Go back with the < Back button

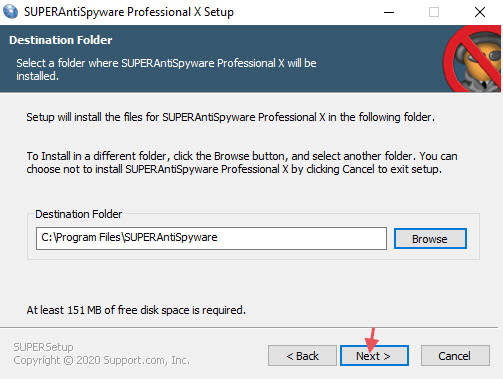click(x=302, y=356)
